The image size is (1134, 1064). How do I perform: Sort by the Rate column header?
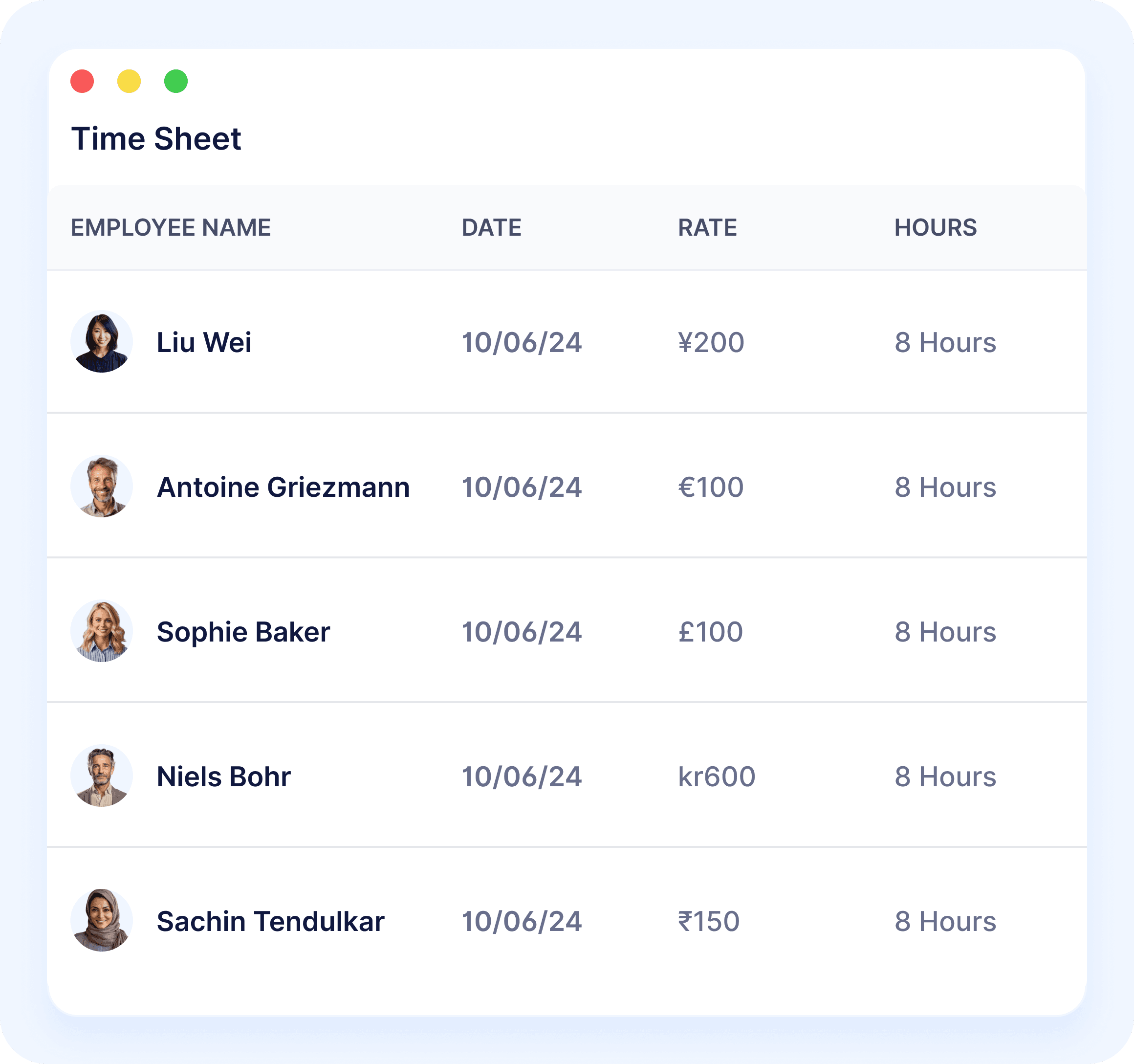(x=707, y=228)
